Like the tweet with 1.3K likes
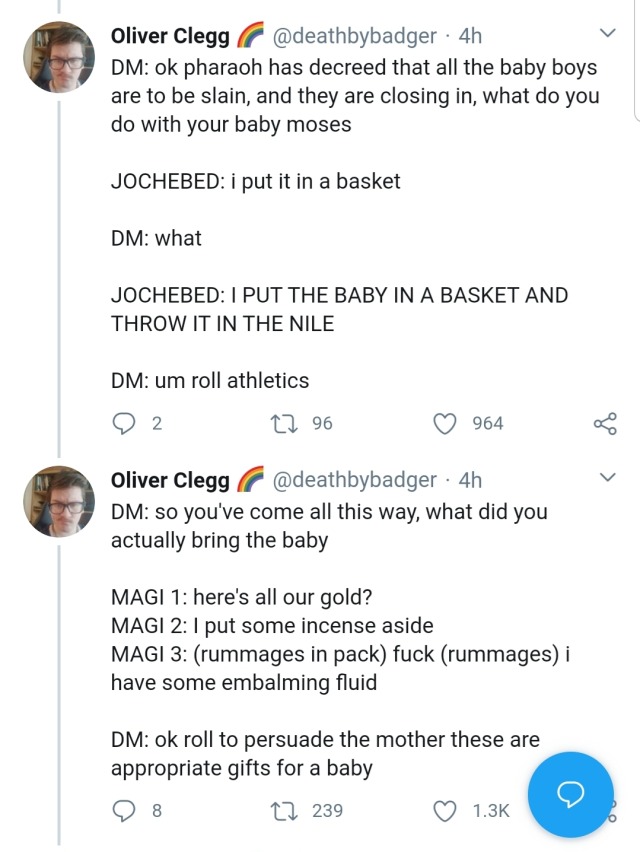The image size is (640, 852). 444,810
